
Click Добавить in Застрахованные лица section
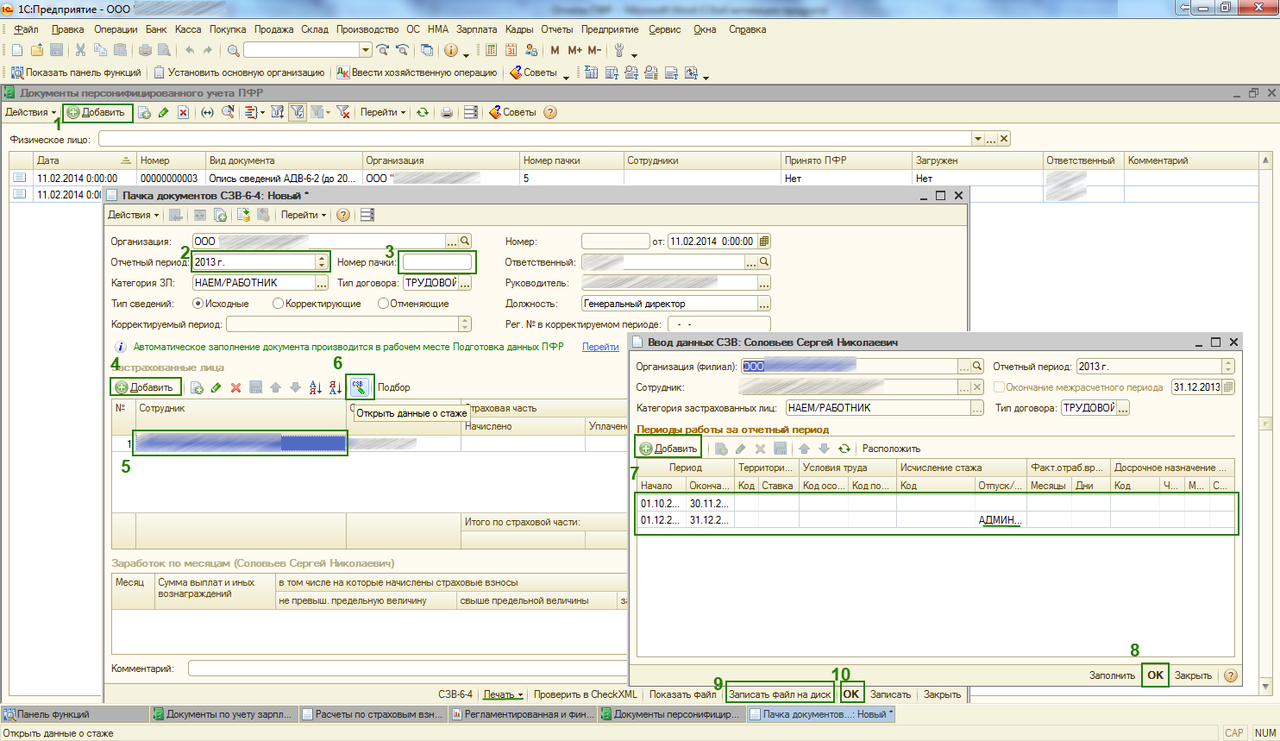click(145, 387)
